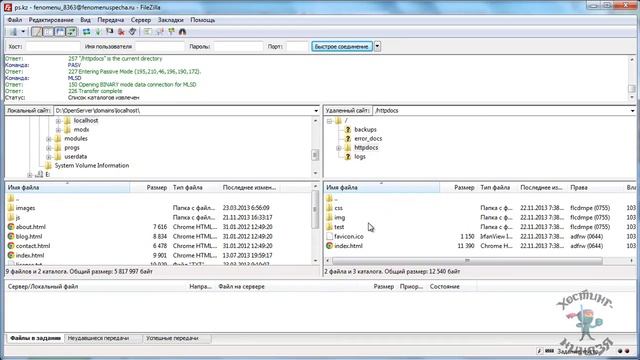Disconnect from server icon
This screenshot has width=640, height=360.
(121, 32)
